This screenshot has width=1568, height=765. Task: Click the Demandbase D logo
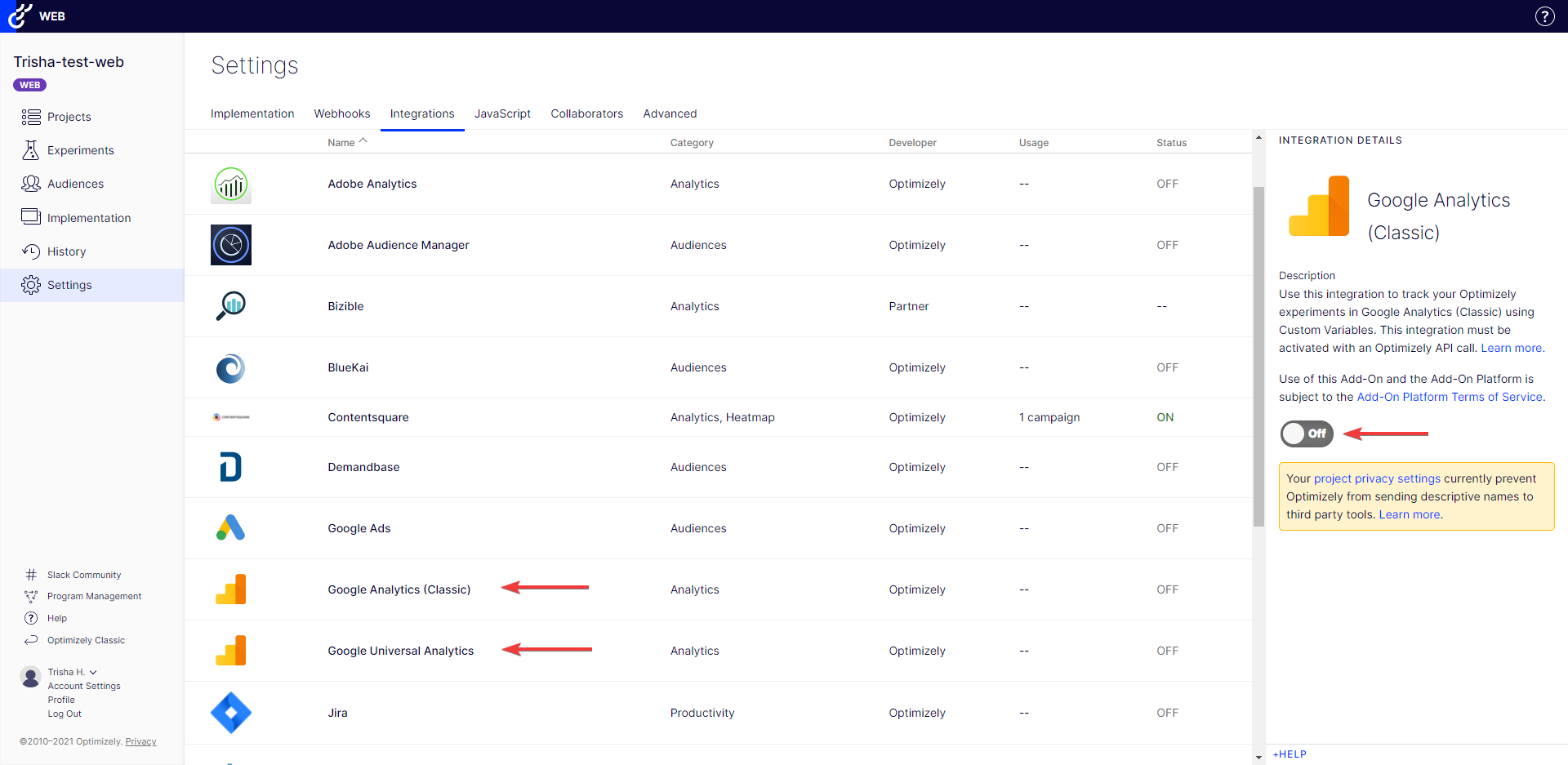coord(231,467)
